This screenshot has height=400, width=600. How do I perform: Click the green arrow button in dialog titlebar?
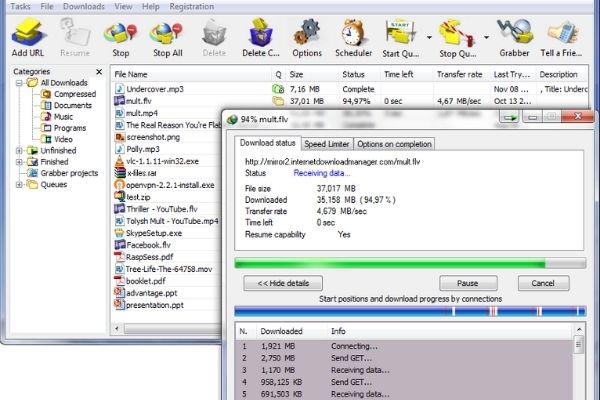(510, 118)
